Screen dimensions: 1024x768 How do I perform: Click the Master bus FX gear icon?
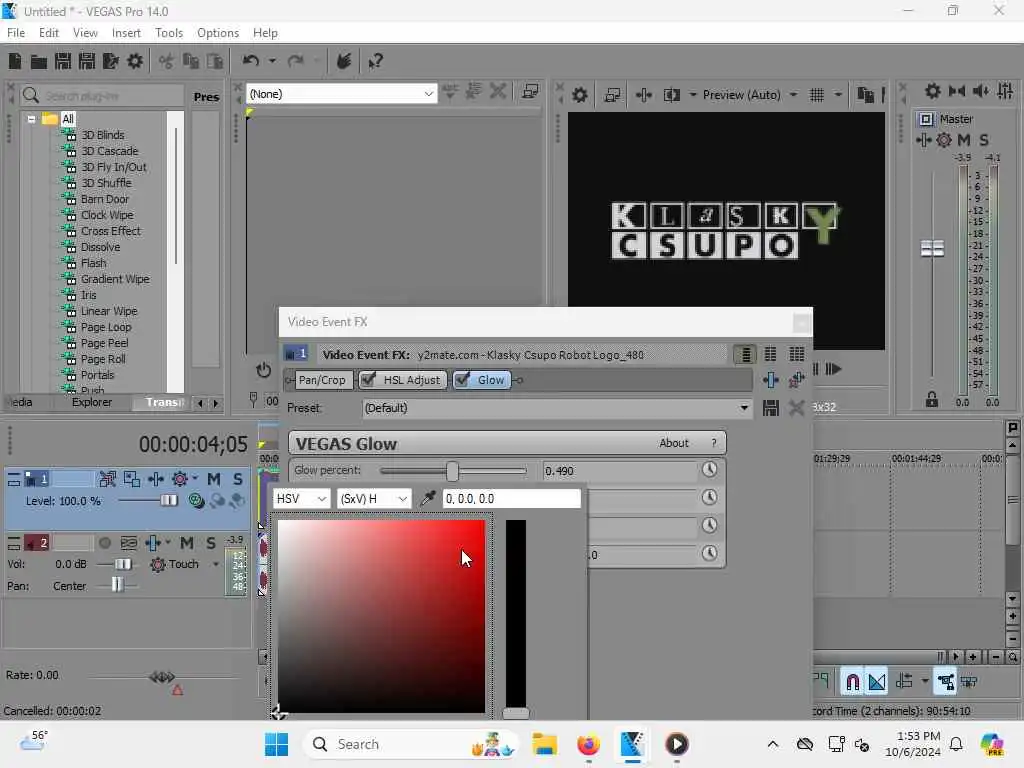944,140
